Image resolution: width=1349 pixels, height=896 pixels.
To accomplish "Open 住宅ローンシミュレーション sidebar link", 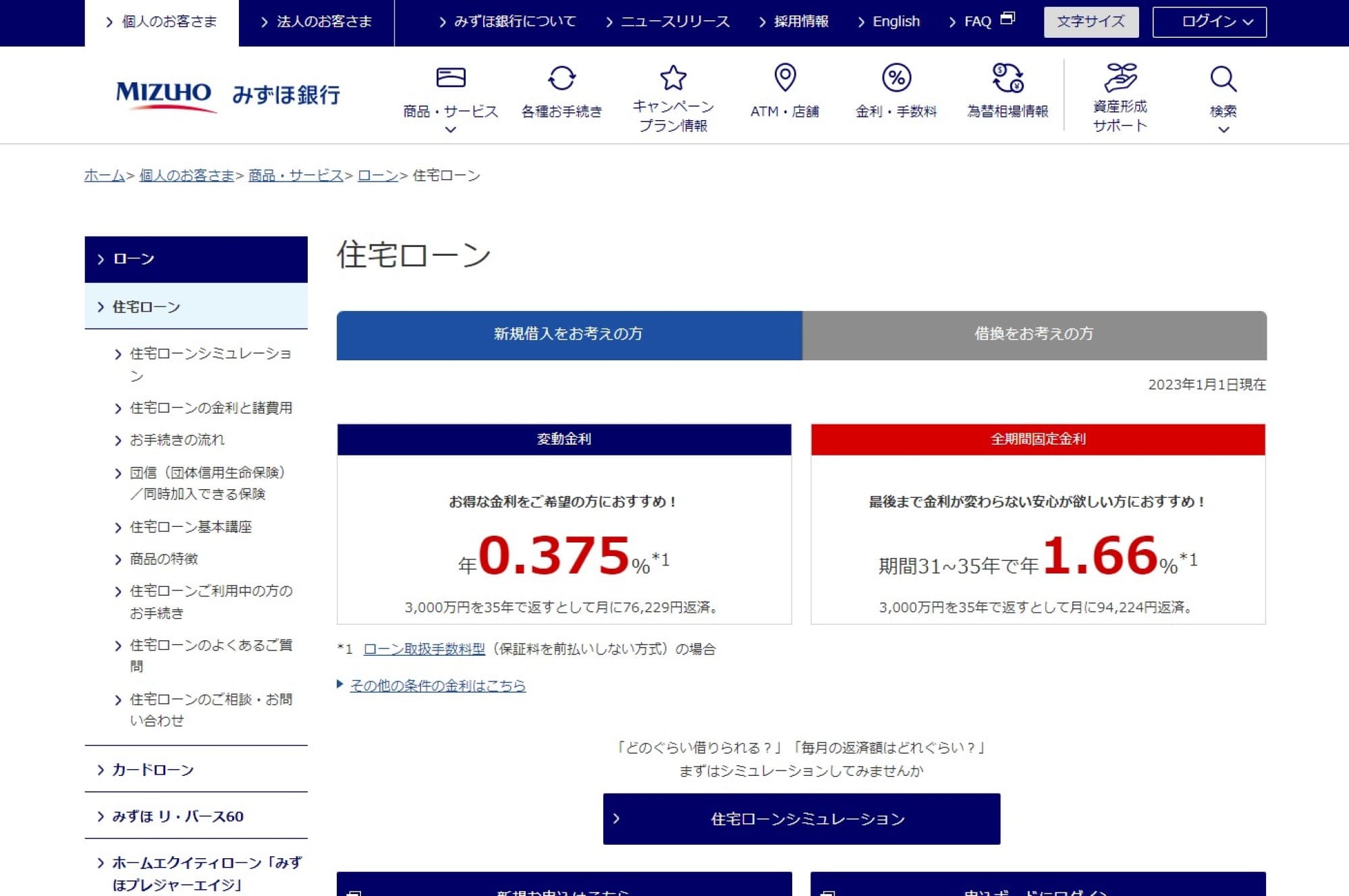I will coord(211,364).
